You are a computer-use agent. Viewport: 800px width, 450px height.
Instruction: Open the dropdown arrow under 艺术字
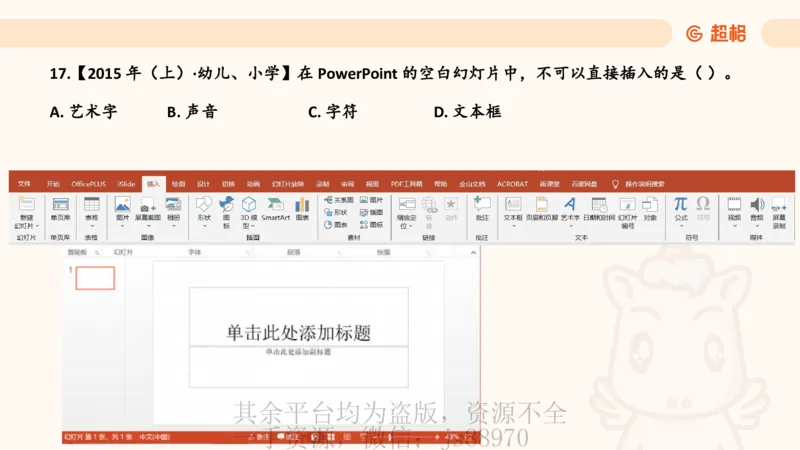point(570,226)
